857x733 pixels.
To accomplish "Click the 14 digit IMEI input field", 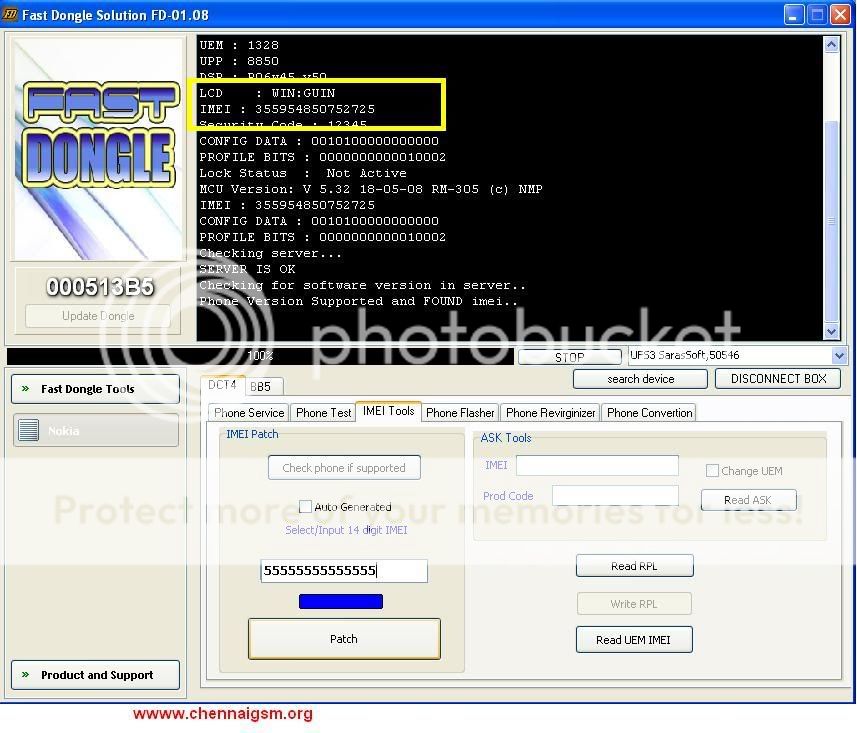I will (344, 571).
